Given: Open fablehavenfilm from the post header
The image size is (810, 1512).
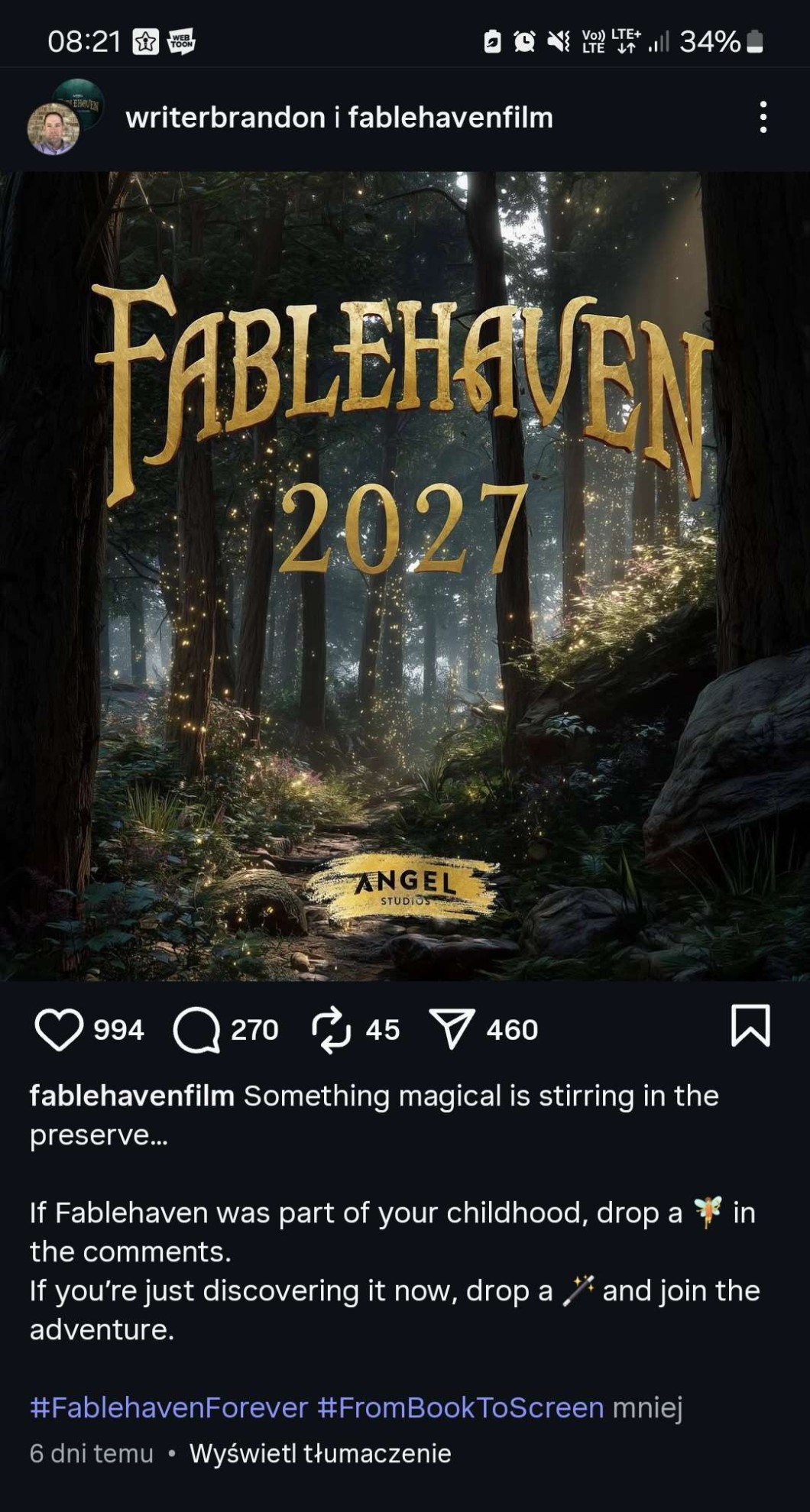Looking at the screenshot, I should tap(450, 118).
